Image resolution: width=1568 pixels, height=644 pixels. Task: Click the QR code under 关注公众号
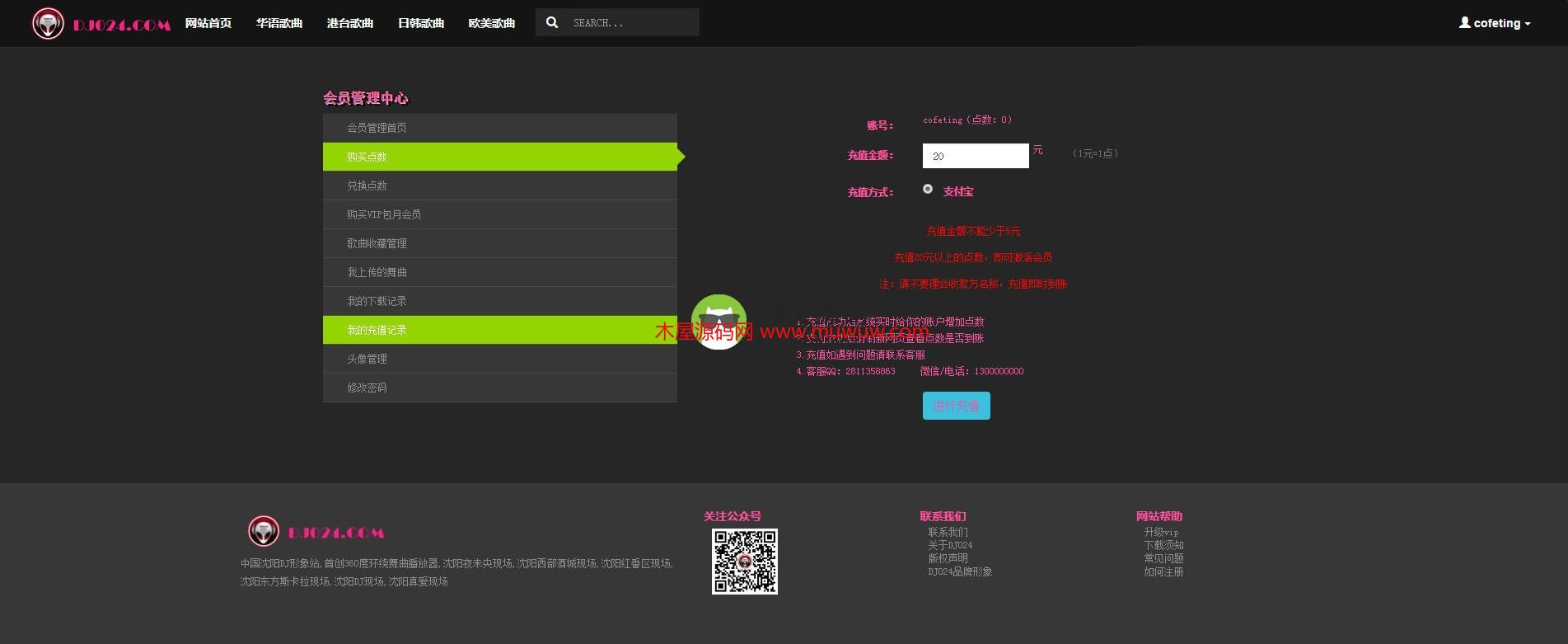(744, 561)
